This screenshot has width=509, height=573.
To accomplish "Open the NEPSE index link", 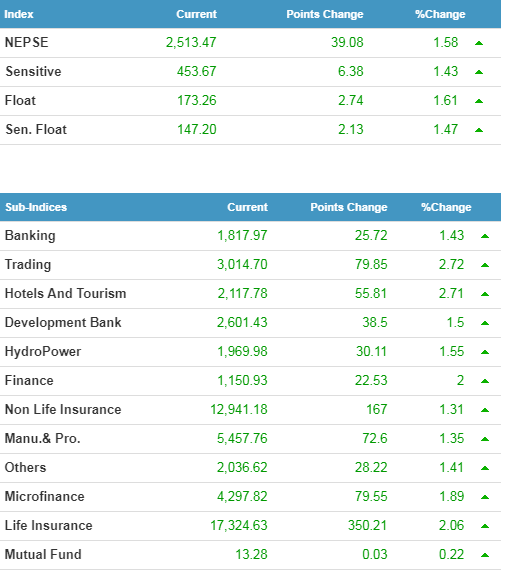I will point(26,42).
